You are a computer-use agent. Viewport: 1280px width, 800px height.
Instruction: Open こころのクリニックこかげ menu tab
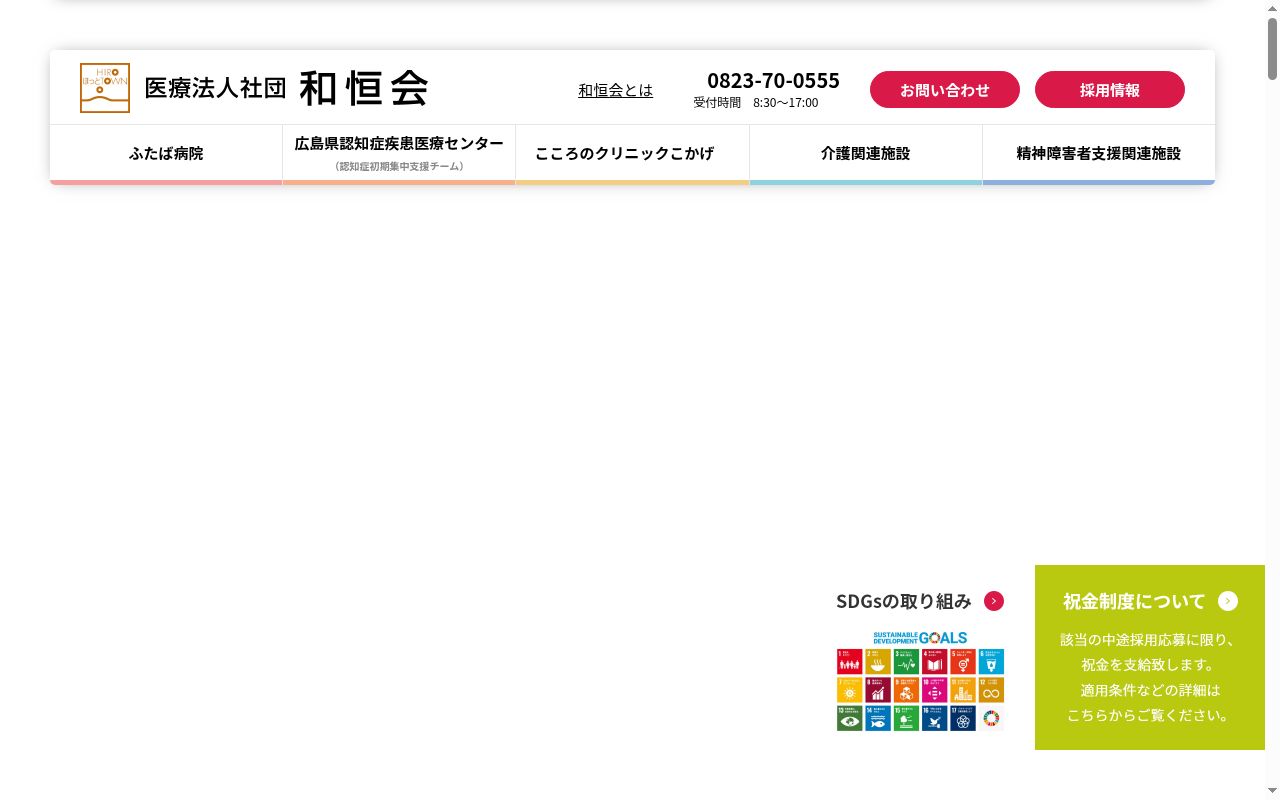632,154
